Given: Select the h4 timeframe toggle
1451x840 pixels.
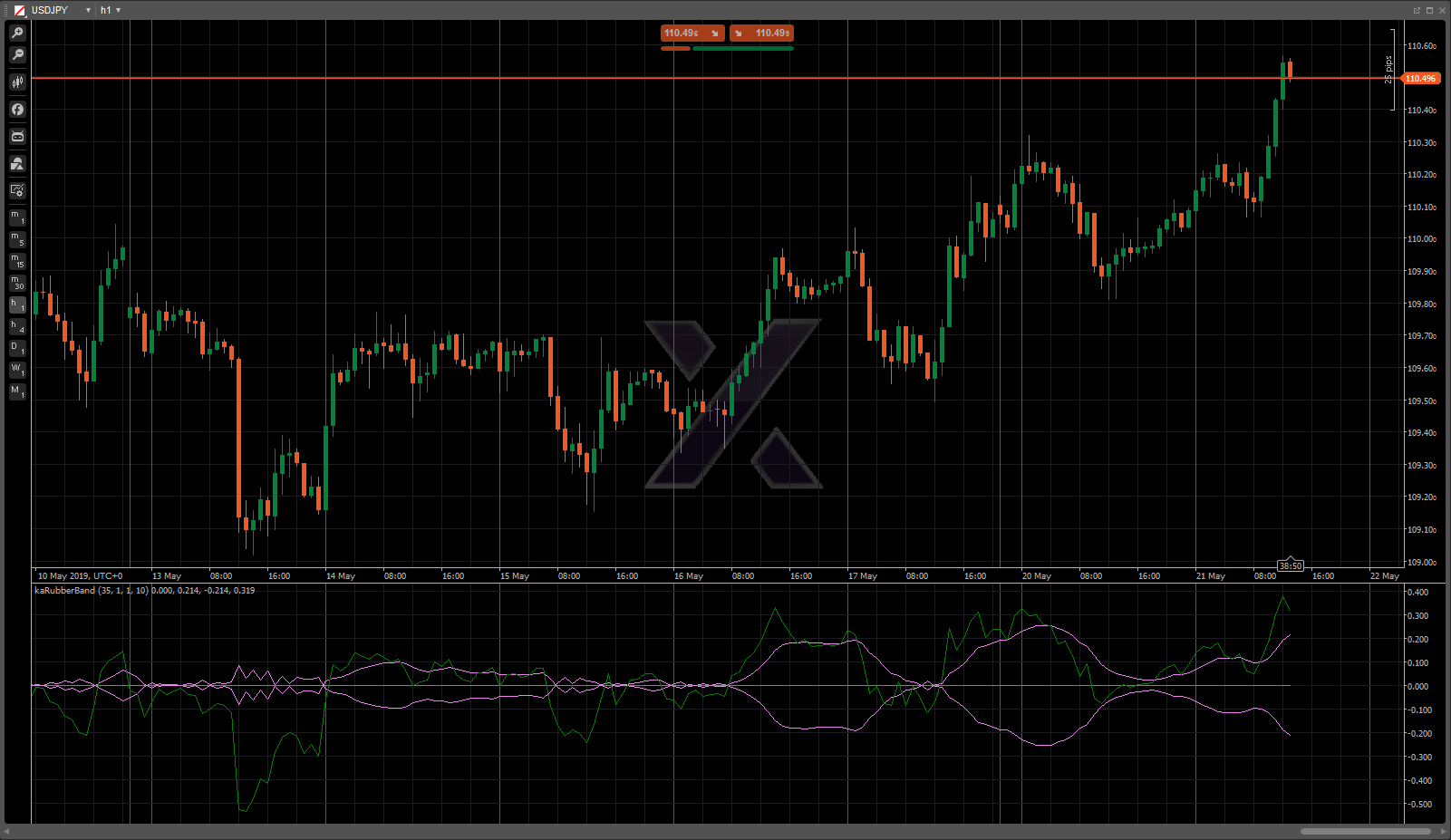Looking at the screenshot, I should 17,326.
